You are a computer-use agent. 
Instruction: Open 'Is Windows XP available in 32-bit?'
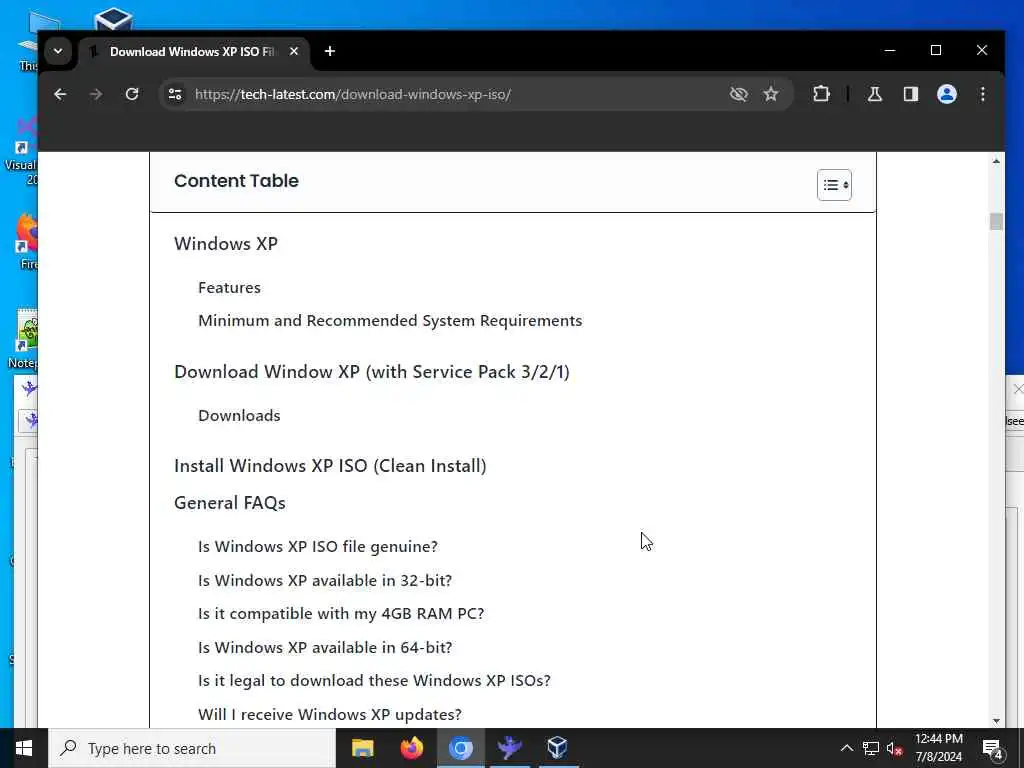coord(325,580)
